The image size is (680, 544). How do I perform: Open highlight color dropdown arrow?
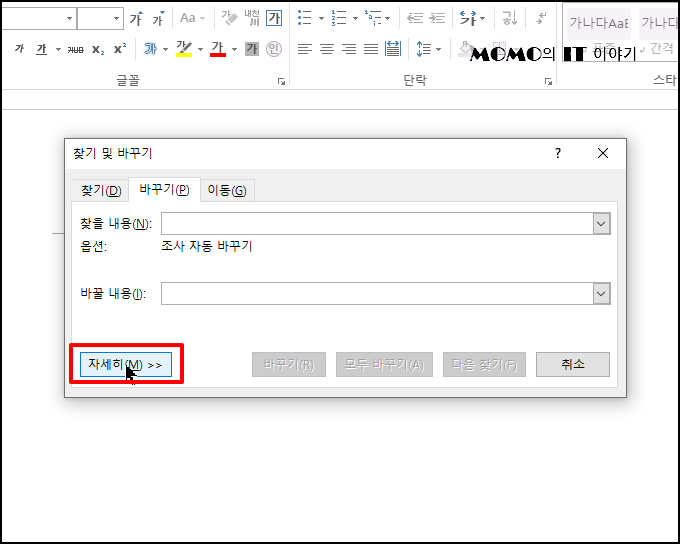click(200, 49)
